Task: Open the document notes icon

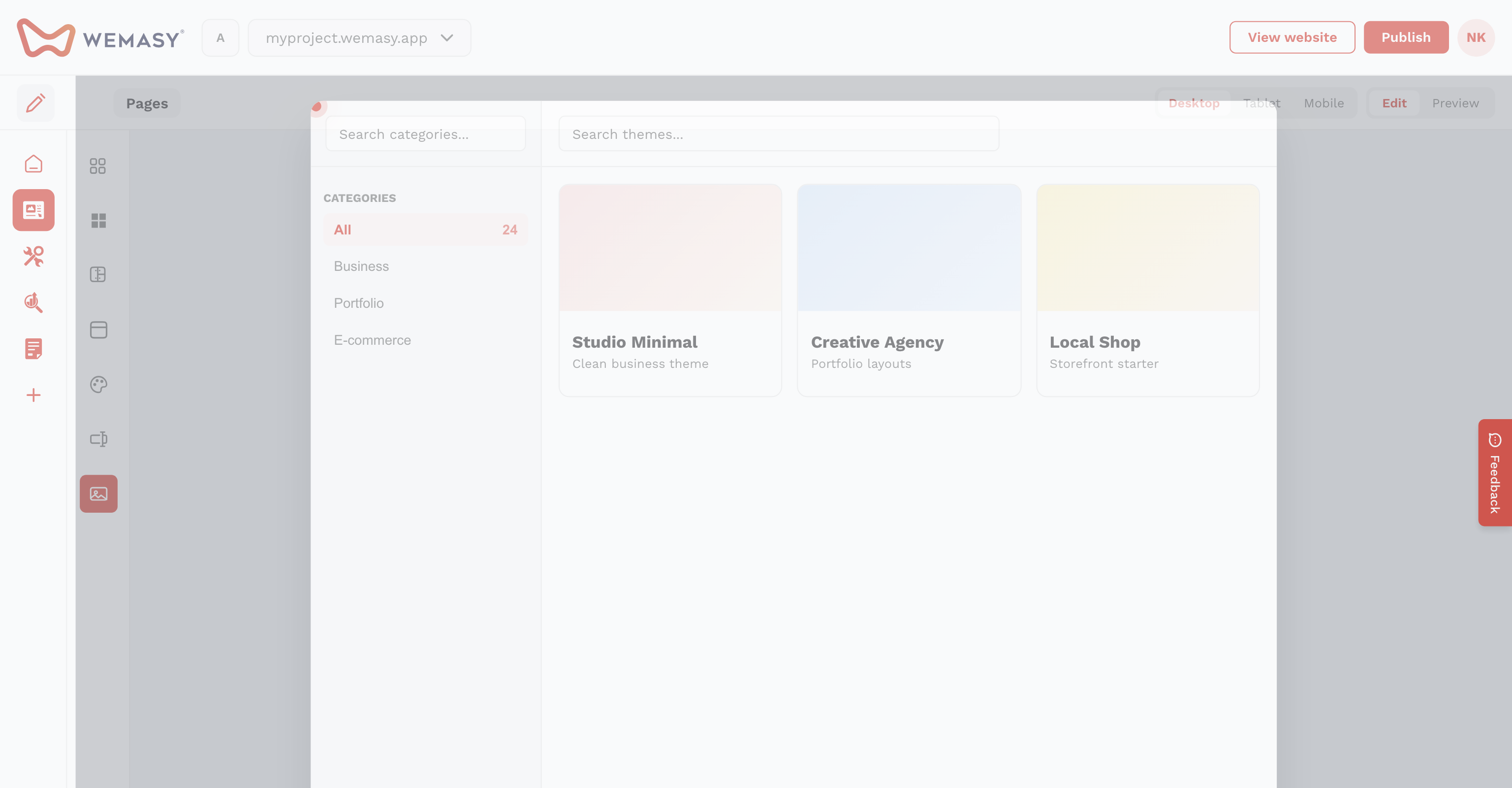Action: [33, 349]
